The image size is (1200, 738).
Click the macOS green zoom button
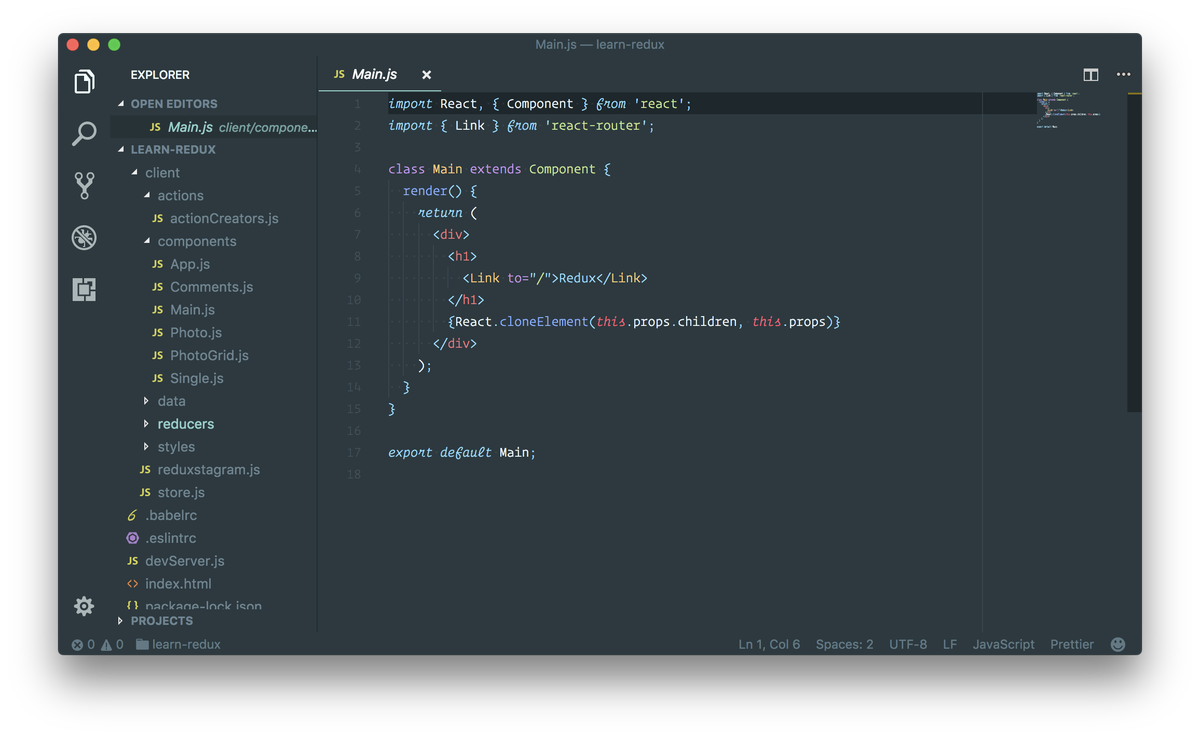tap(114, 44)
